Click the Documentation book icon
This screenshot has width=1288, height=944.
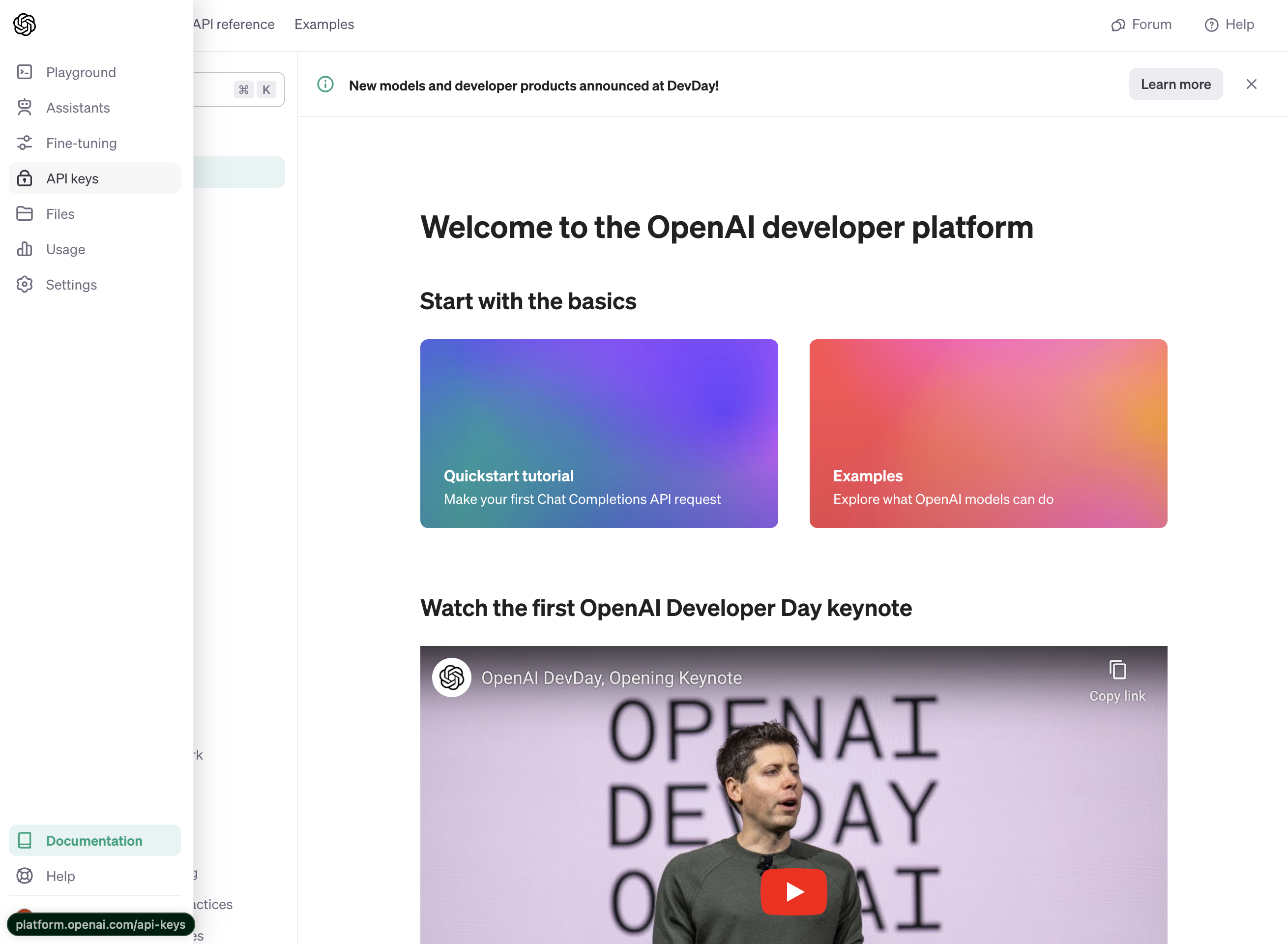[25, 841]
